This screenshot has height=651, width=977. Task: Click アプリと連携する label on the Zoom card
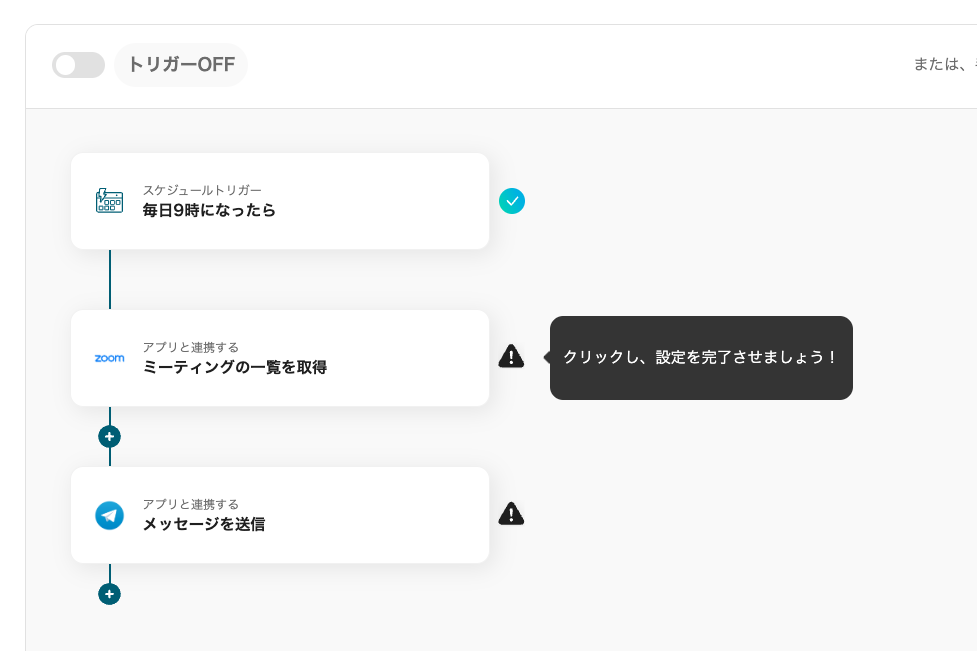tap(190, 347)
